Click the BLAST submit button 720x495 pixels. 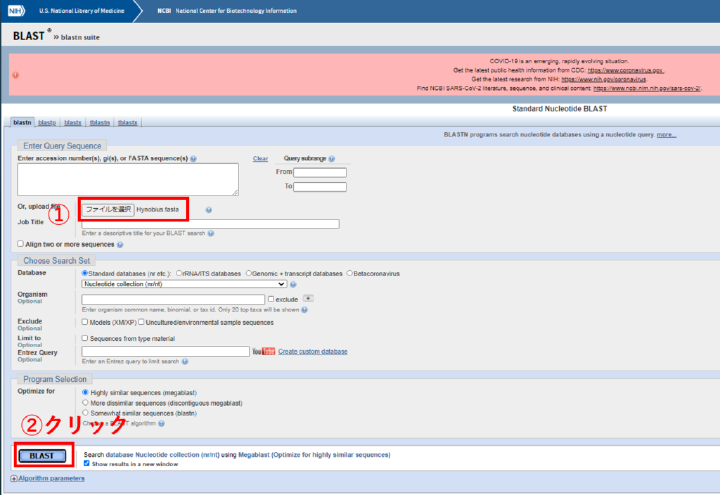(x=42, y=456)
